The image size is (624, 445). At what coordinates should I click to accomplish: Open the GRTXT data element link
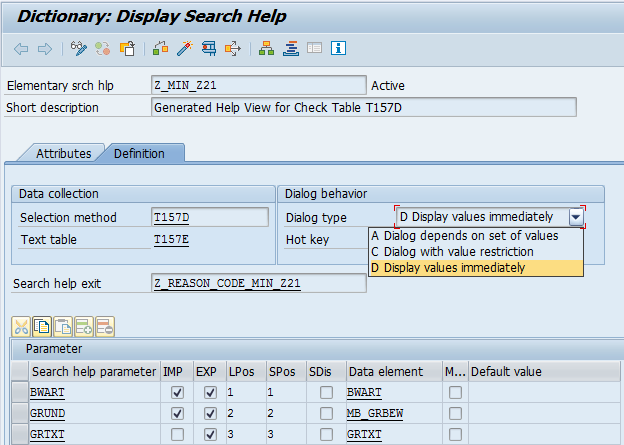pyautogui.click(x=364, y=434)
